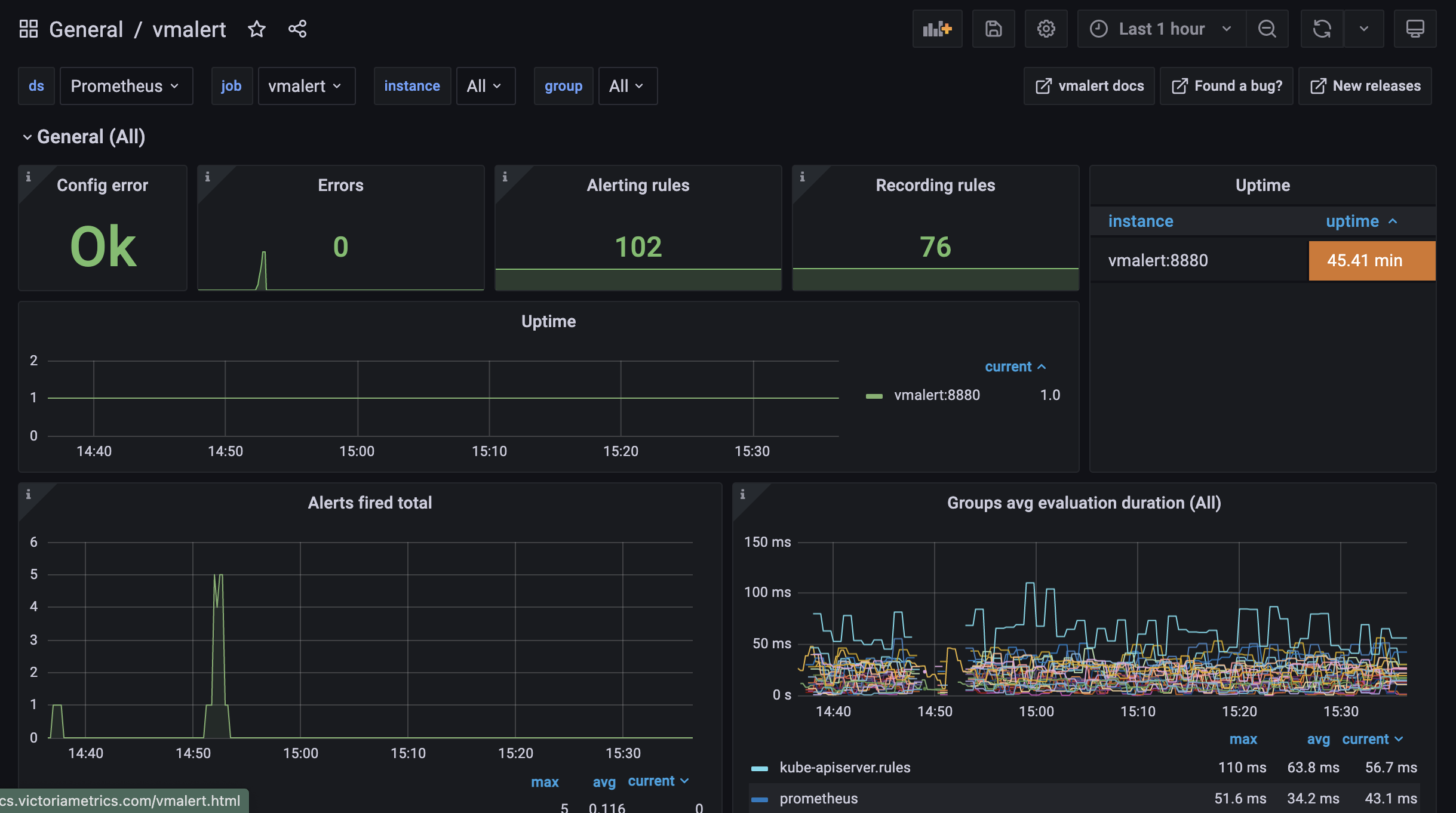The height and width of the screenshot is (813, 1456).
Task: Click the Found a bug? link
Action: pos(1227,86)
